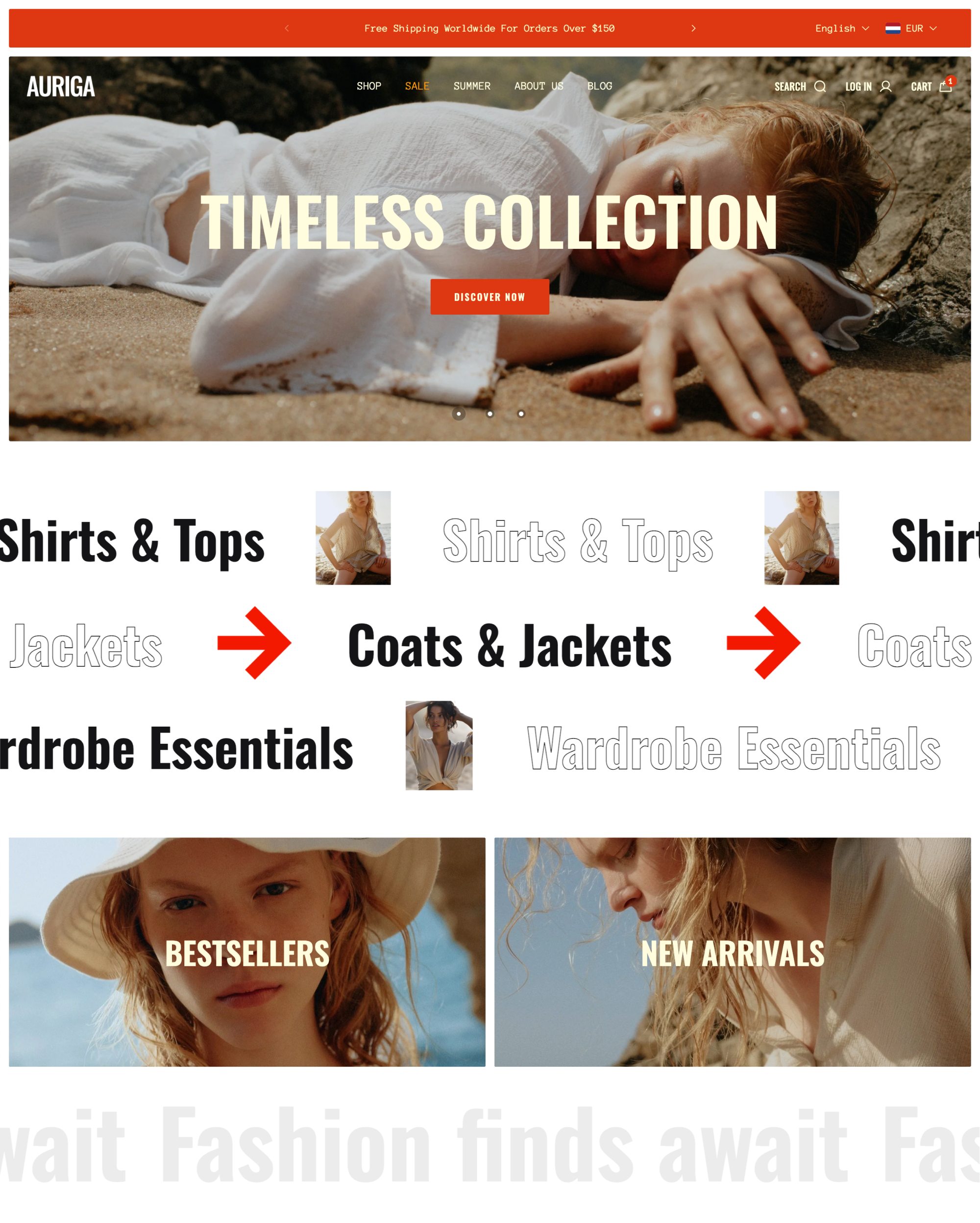Open the SUMMER menu item
This screenshot has width=980, height=1223.
pos(472,86)
